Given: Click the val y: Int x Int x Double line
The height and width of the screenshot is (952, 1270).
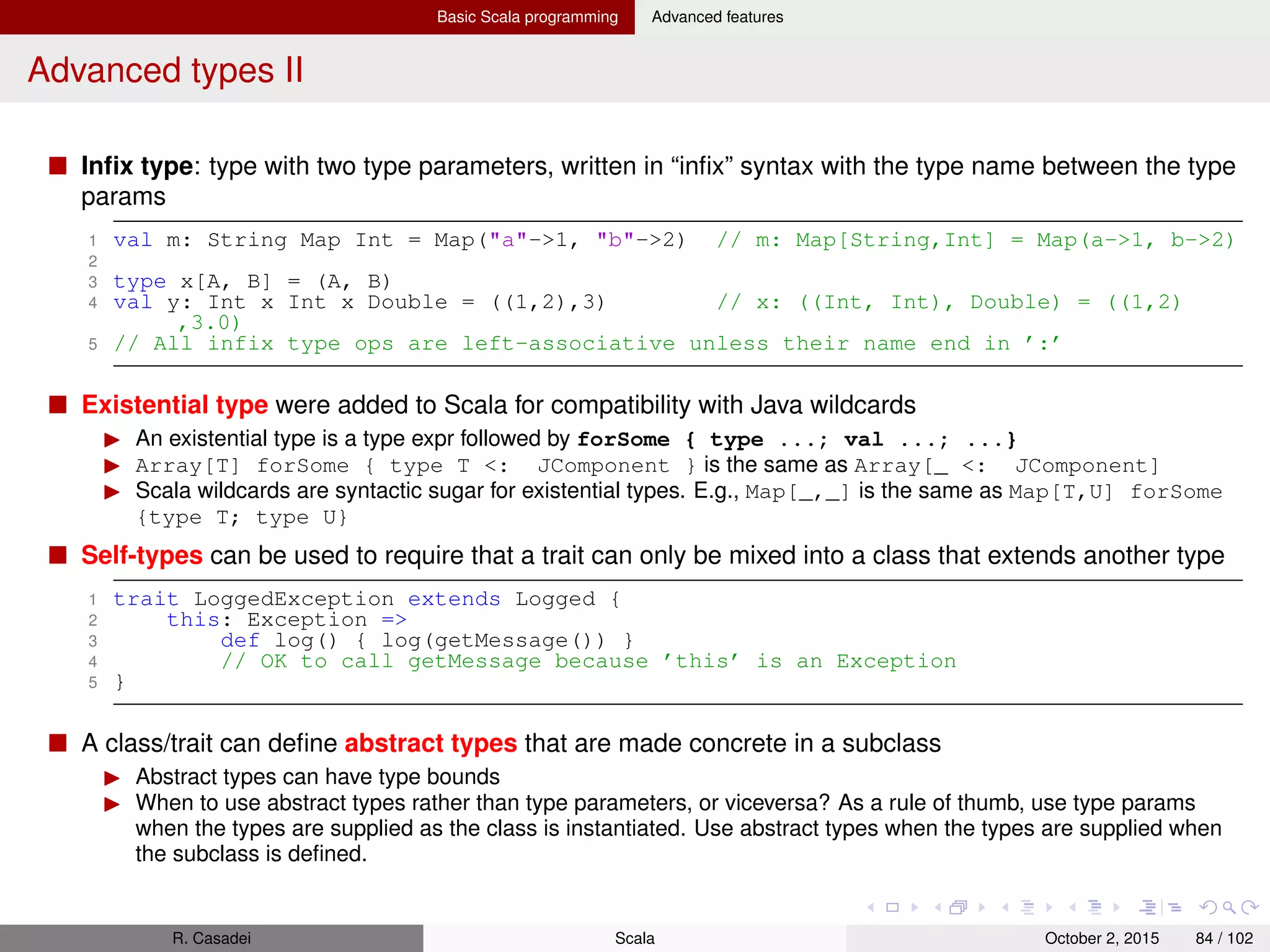Looking at the screenshot, I should click(359, 302).
